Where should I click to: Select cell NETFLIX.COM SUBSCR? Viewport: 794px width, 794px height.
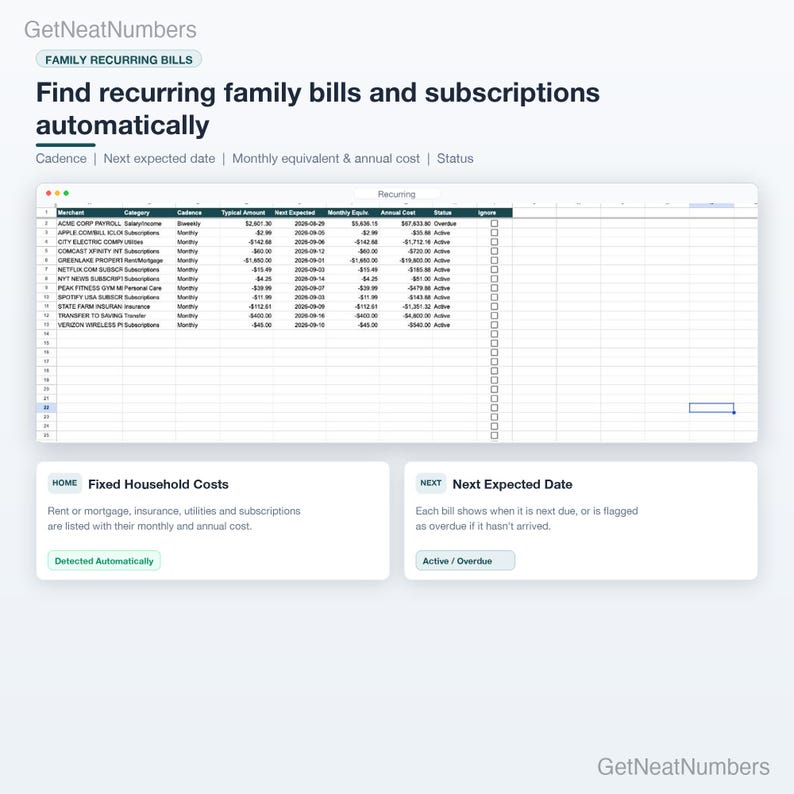[x=90, y=269]
